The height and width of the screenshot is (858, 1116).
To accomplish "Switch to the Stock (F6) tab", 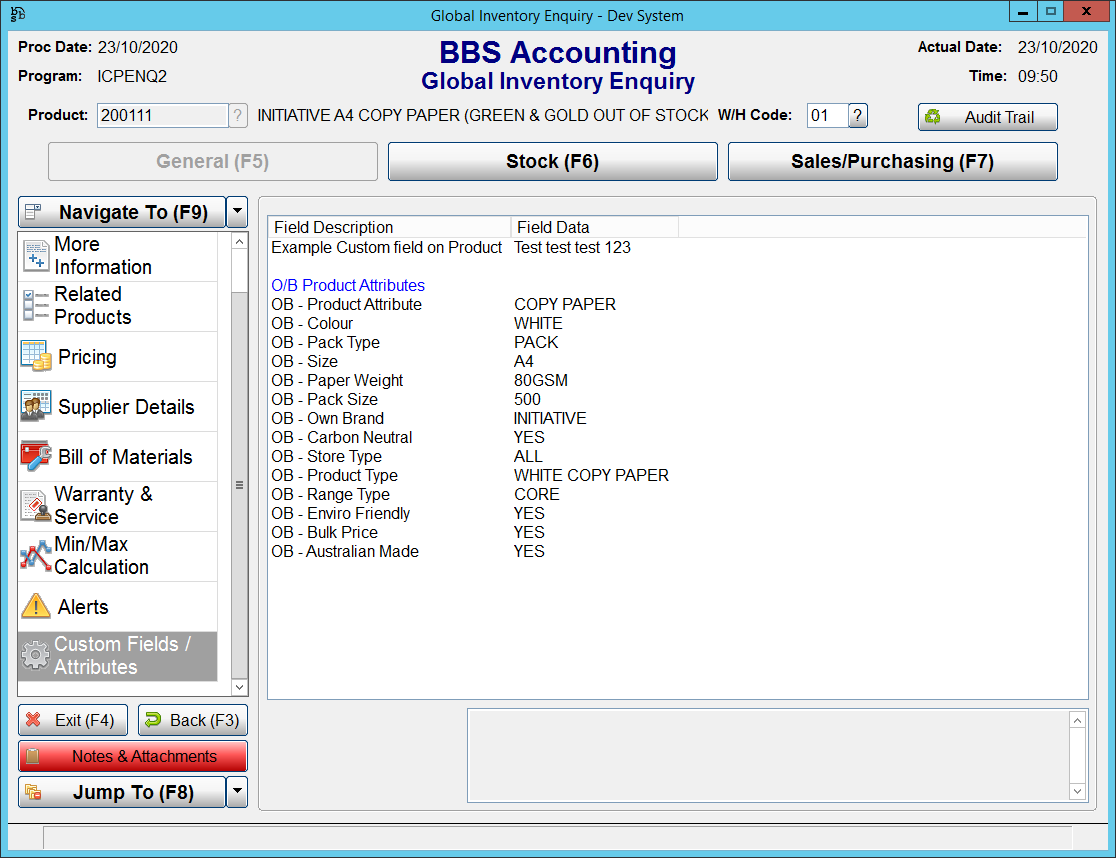I will pos(552,162).
